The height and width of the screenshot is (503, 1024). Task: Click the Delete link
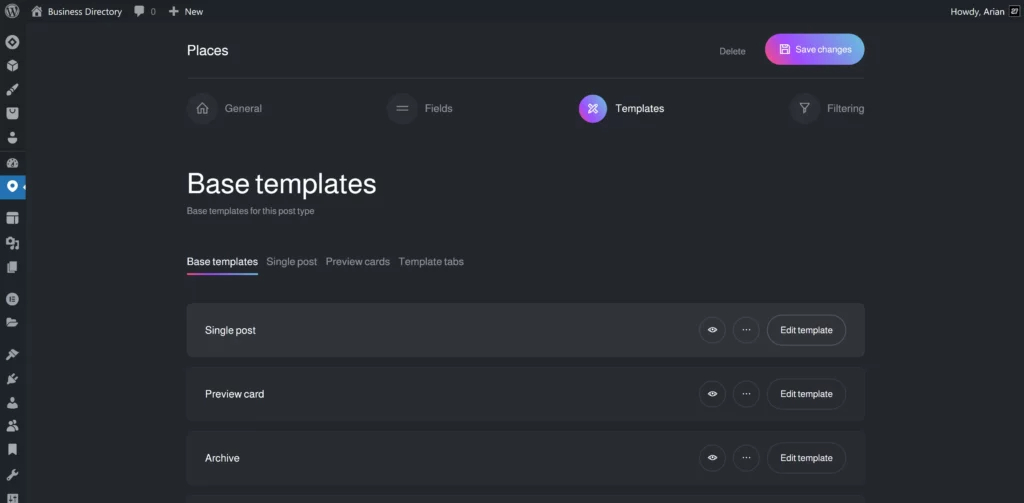click(732, 51)
